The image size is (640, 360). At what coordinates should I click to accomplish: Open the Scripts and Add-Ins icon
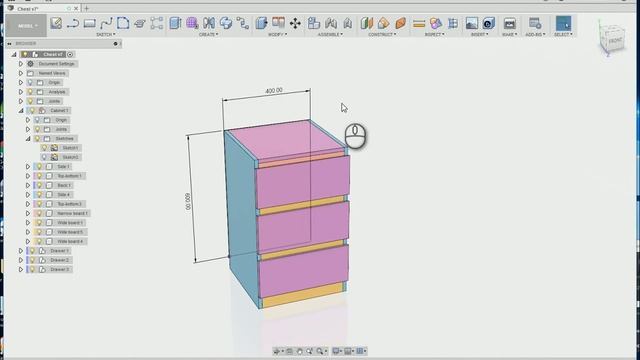tap(535, 23)
